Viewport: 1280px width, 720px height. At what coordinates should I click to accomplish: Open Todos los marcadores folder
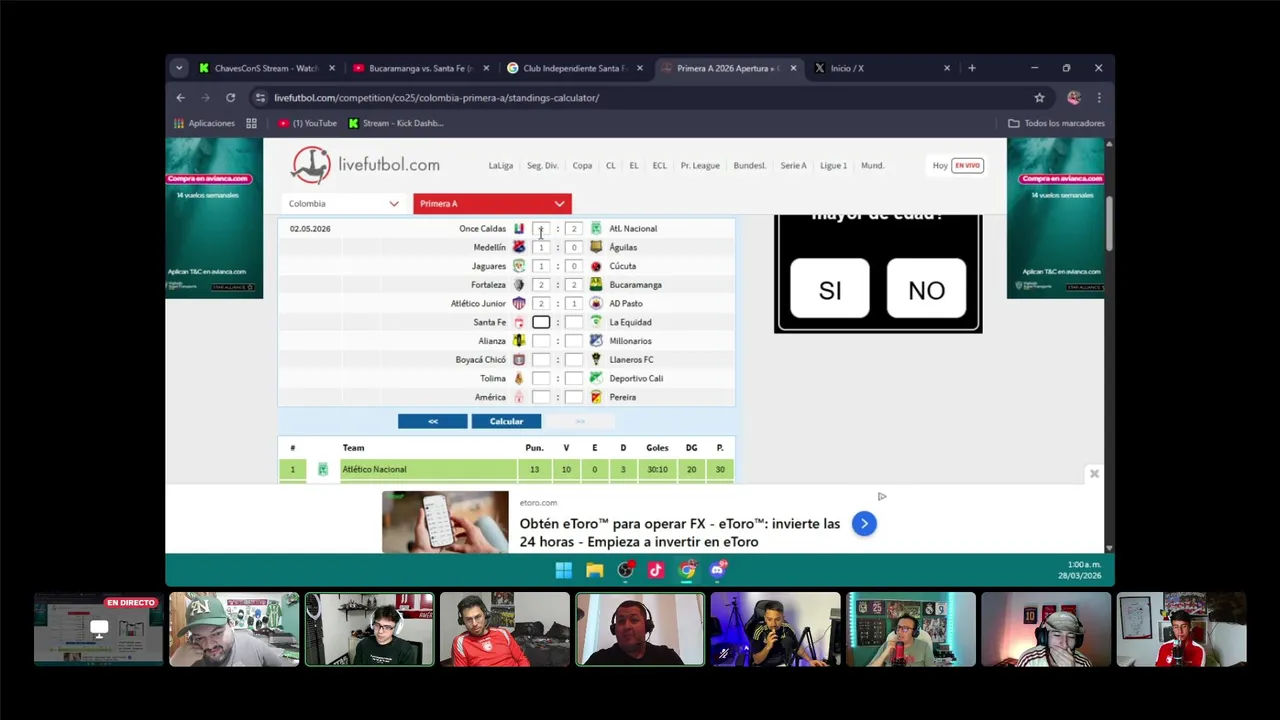pos(1056,123)
